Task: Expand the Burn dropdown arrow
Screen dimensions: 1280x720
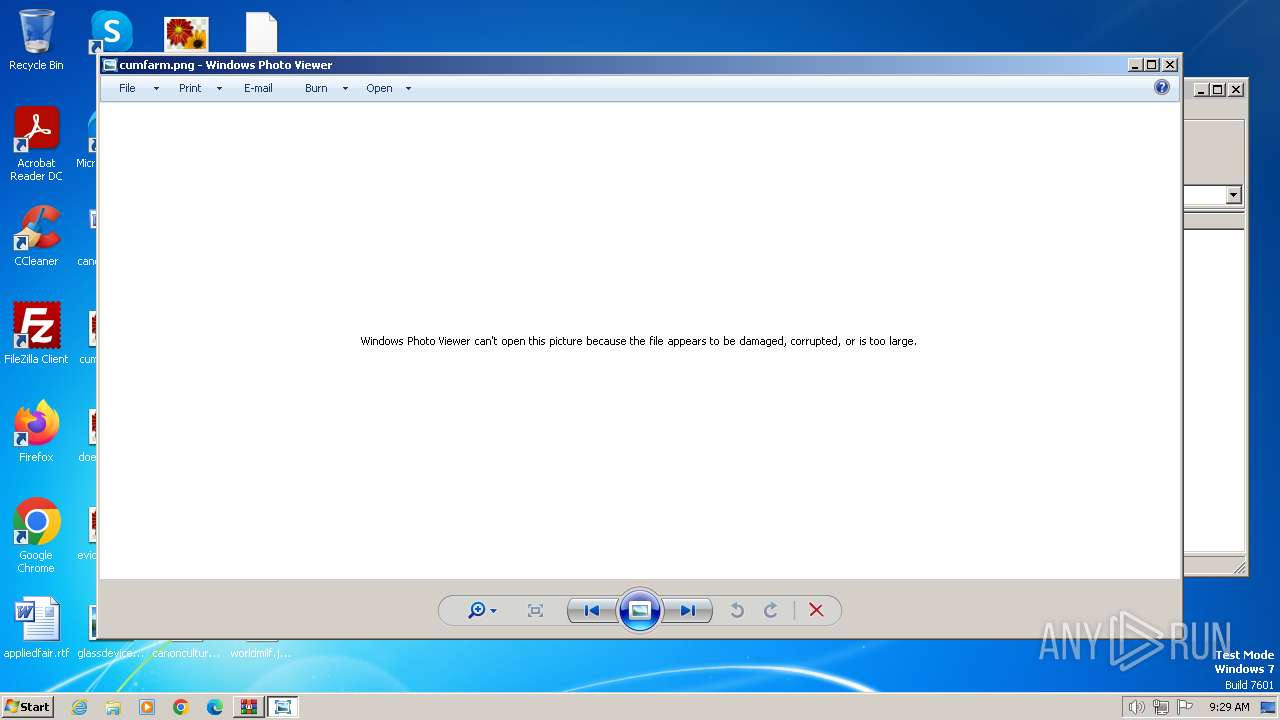Action: (x=345, y=89)
